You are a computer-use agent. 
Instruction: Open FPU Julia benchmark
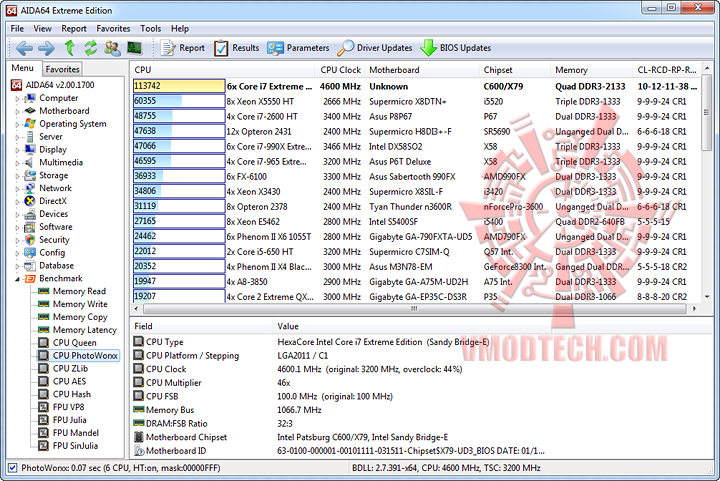(62, 419)
